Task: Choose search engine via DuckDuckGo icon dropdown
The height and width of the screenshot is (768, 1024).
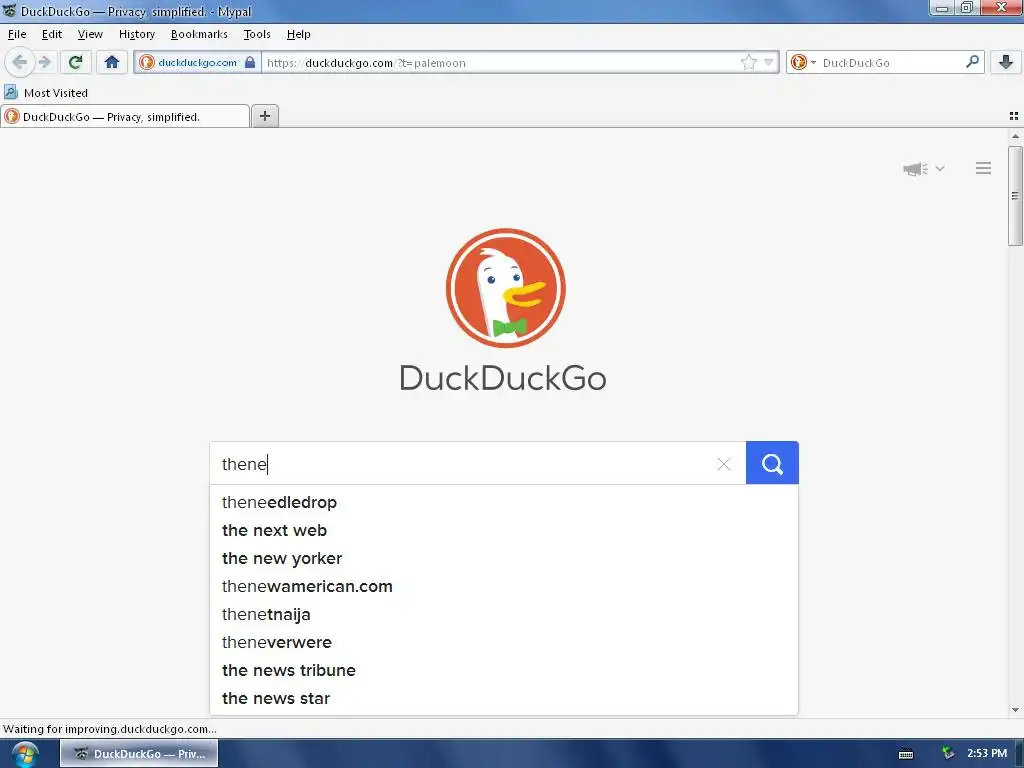Action: [803, 63]
